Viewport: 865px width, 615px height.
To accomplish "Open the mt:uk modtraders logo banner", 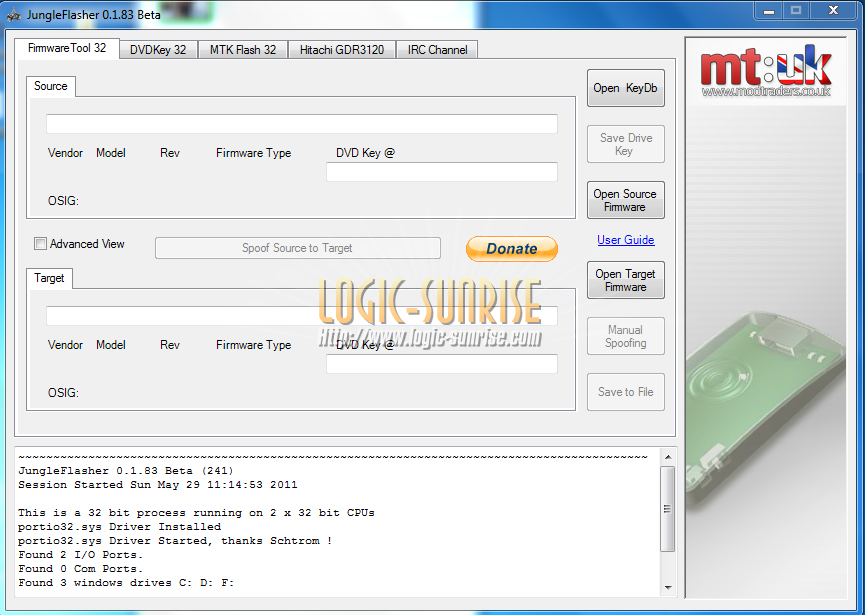I will coord(766,72).
